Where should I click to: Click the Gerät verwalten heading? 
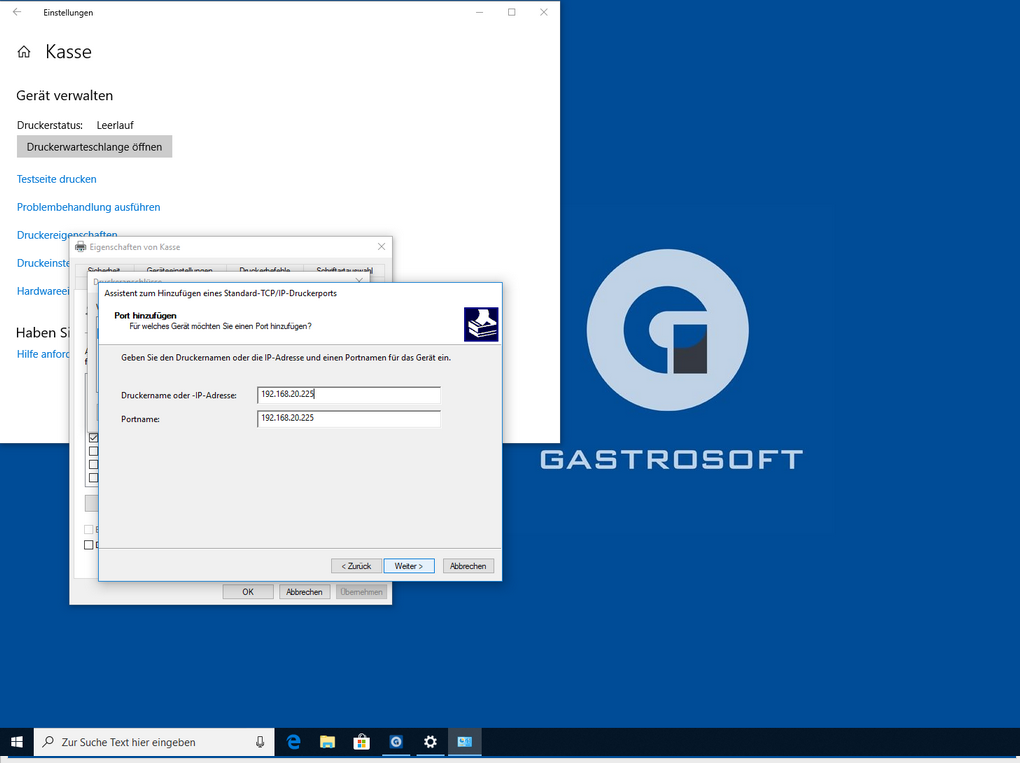[x=64, y=96]
